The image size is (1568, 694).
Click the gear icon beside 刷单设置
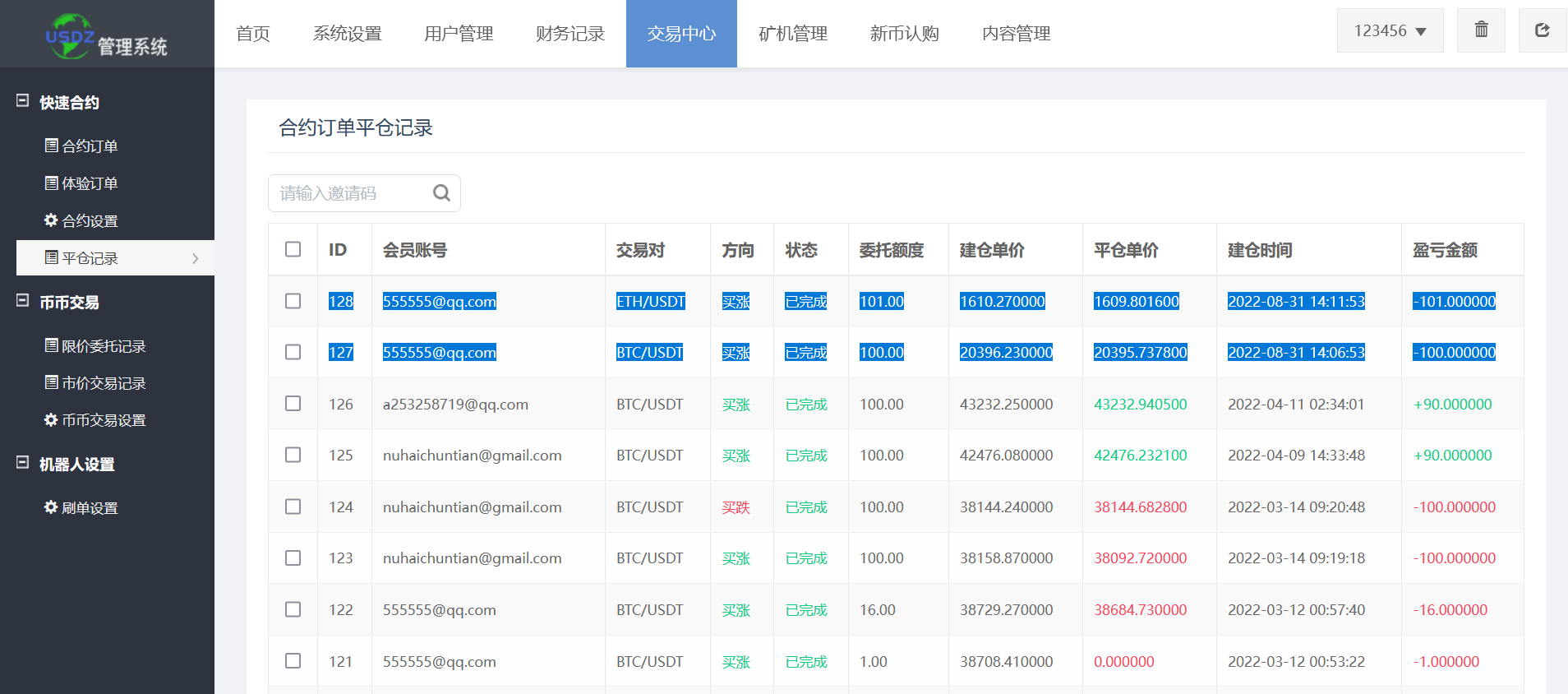(x=51, y=507)
